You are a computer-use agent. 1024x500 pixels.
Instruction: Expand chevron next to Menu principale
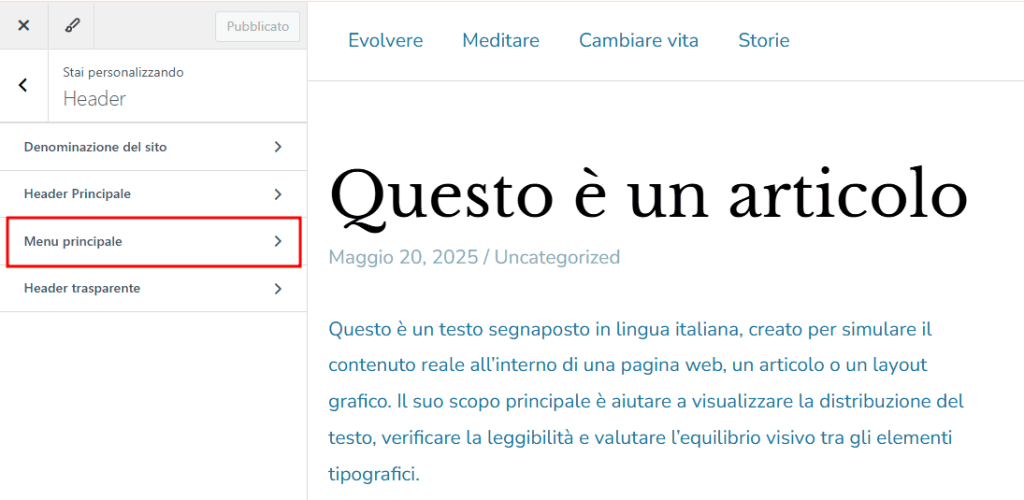coord(278,242)
